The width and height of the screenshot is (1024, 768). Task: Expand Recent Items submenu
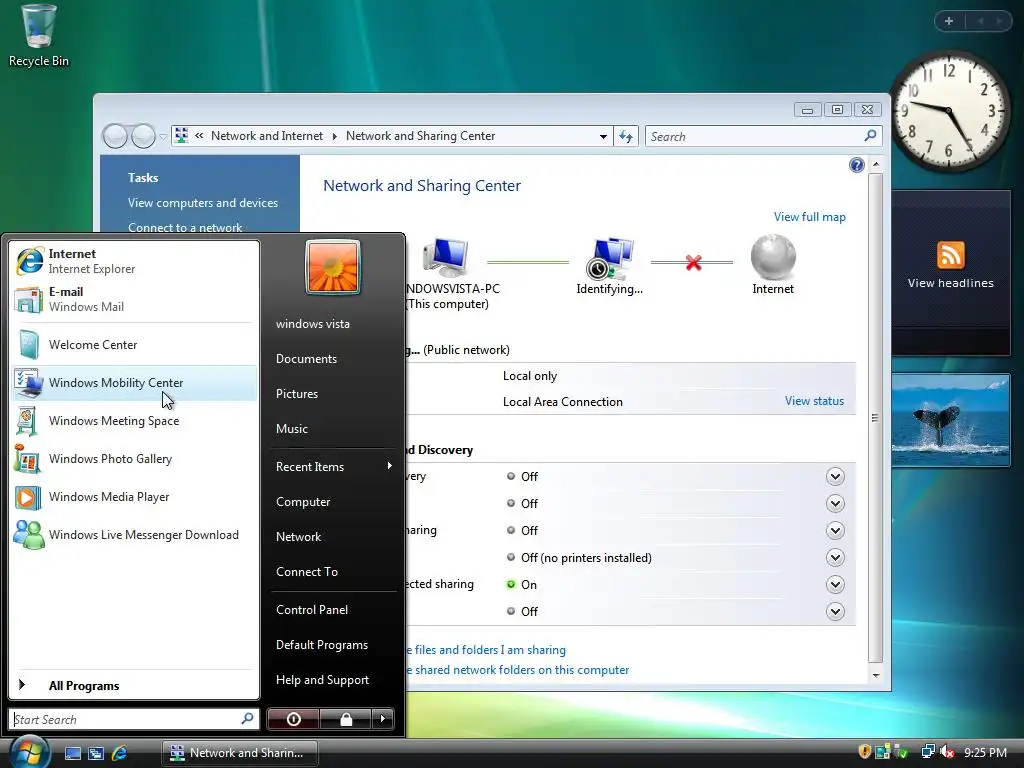click(334, 466)
